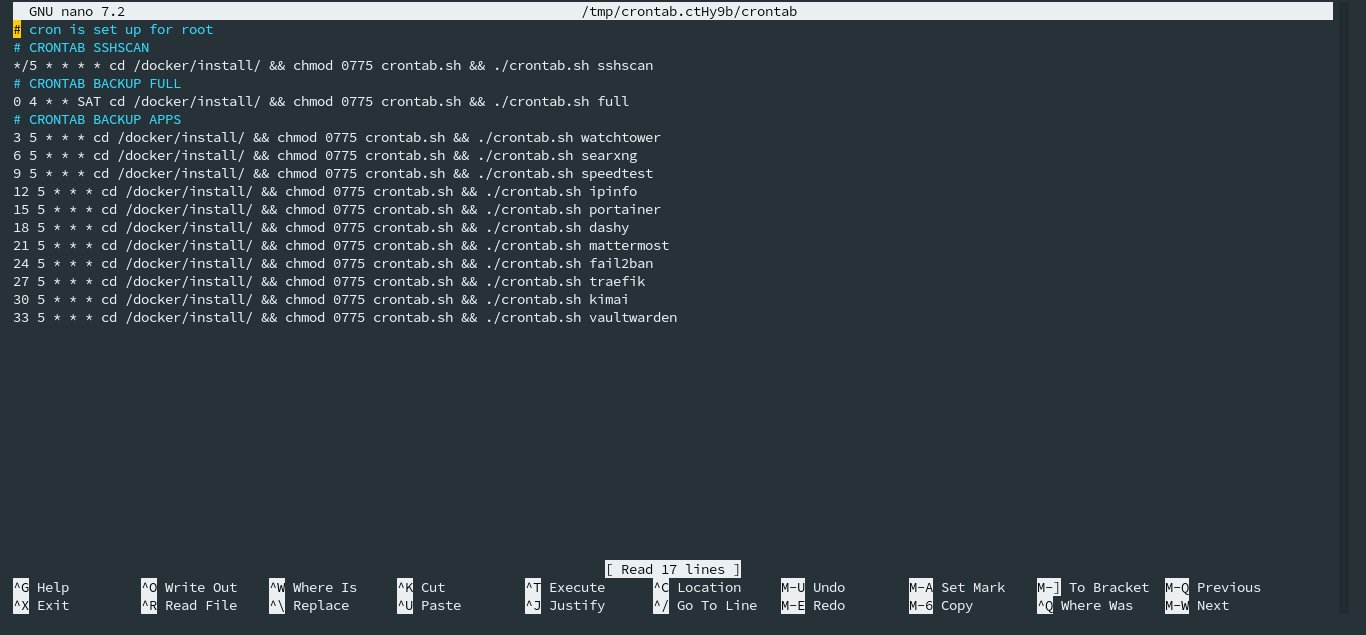Click 'SAT' in the full backup schedule
Viewport: 1366px width, 635px height.
[89, 101]
